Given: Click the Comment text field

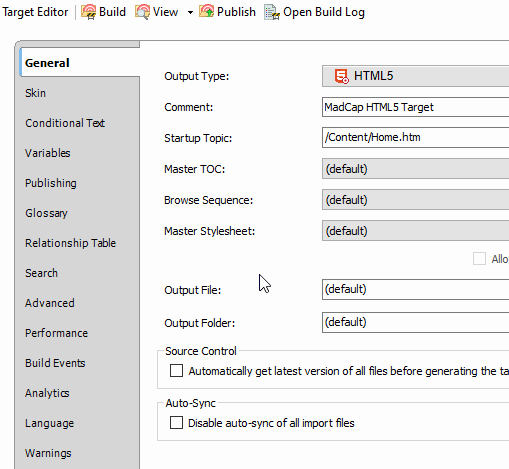Looking at the screenshot, I should point(415,107).
